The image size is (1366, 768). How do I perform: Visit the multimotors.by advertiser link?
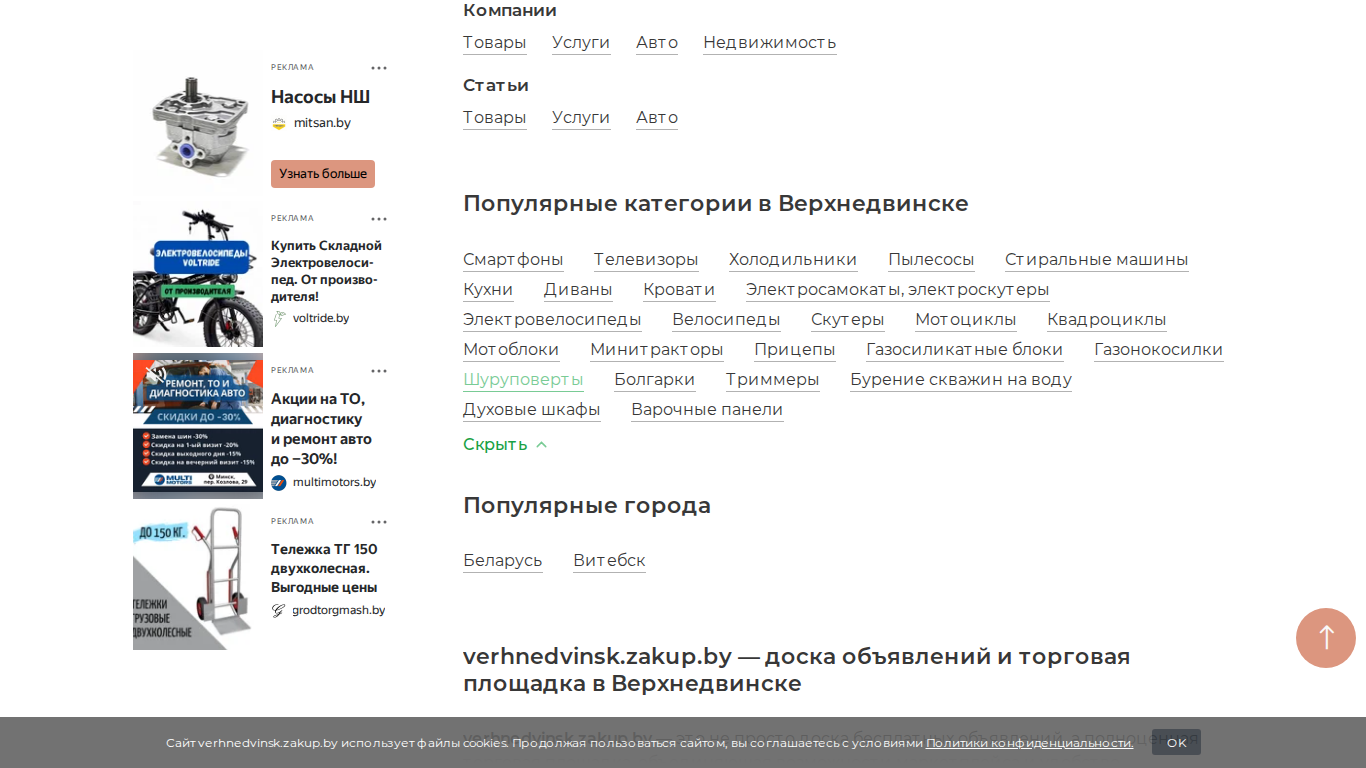coord(335,482)
